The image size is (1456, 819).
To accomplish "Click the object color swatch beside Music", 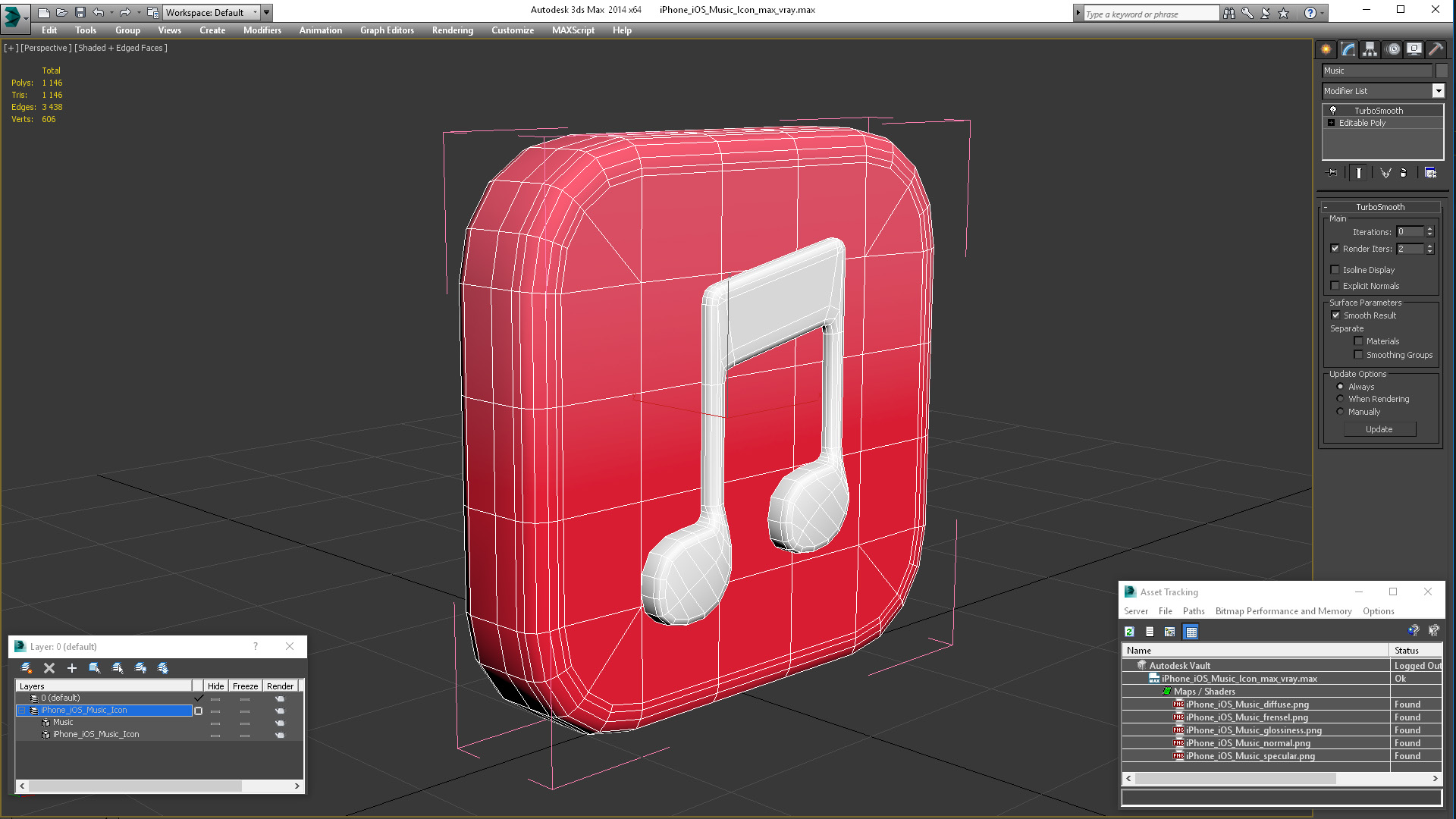I will point(1442,71).
